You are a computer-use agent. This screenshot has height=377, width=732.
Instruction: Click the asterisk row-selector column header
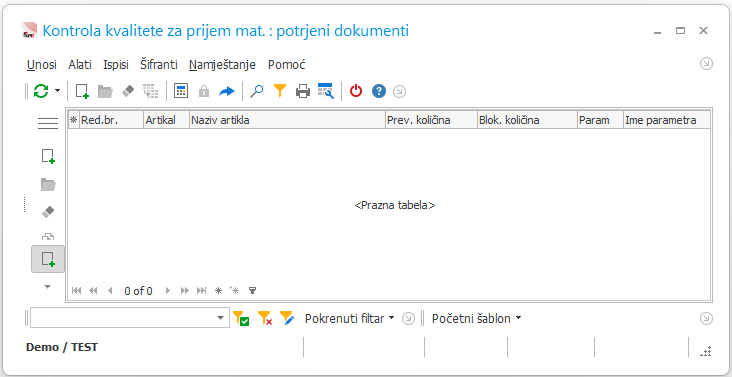tap(73, 120)
